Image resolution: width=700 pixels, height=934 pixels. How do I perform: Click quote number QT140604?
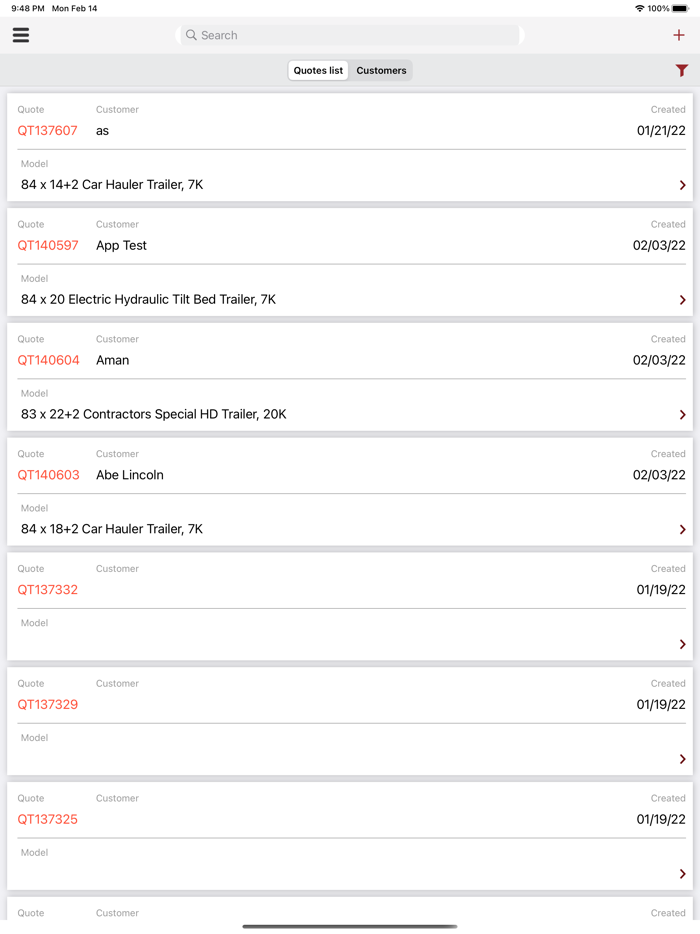[47, 360]
